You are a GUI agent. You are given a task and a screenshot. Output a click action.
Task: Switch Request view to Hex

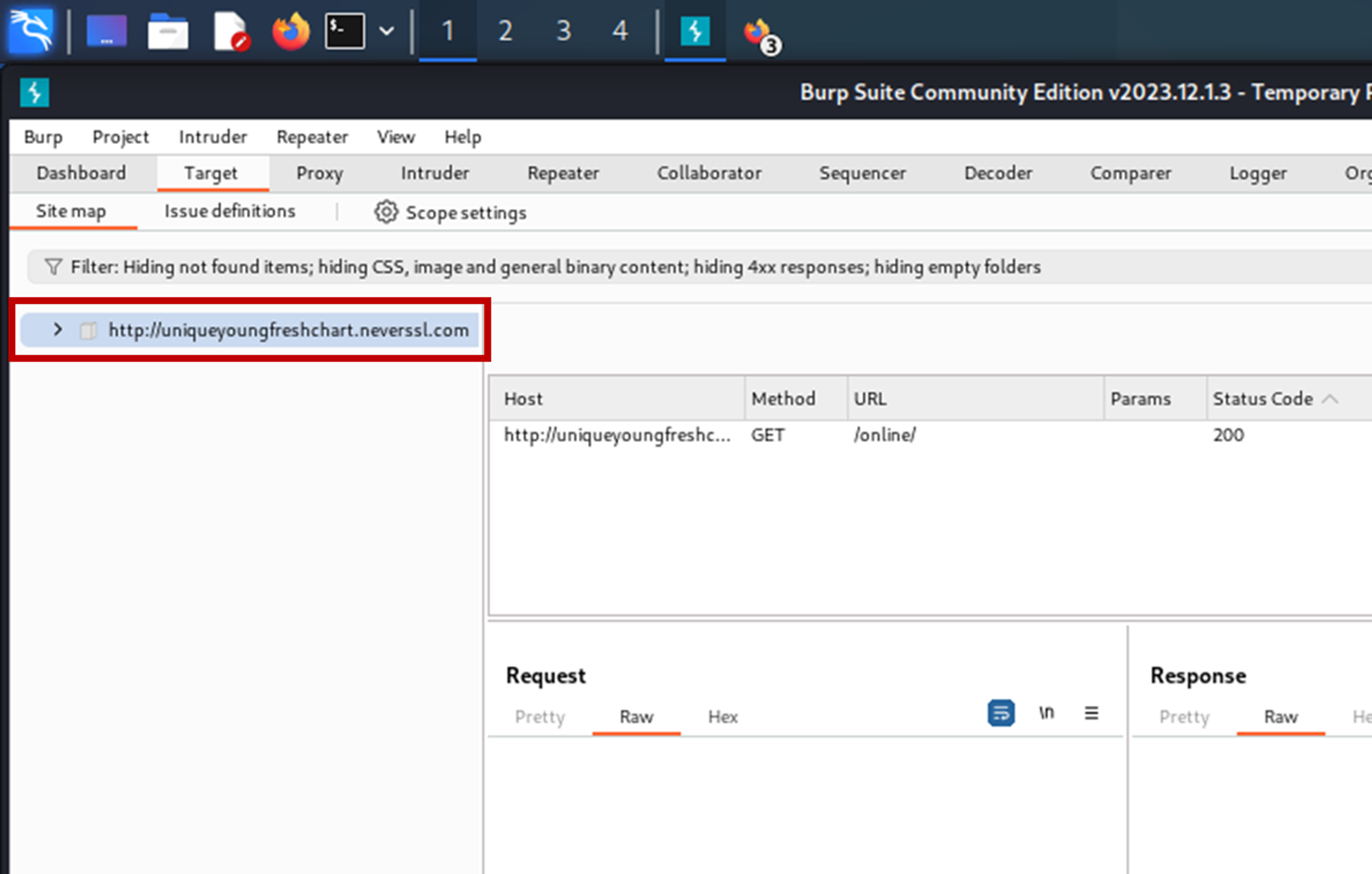click(x=722, y=717)
